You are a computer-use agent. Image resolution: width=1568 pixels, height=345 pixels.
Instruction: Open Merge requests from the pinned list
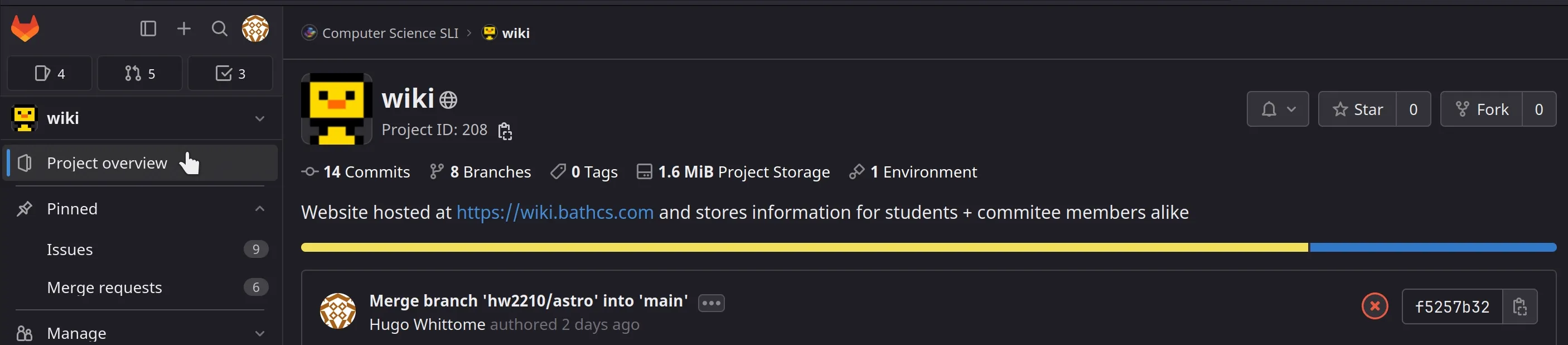pos(104,286)
